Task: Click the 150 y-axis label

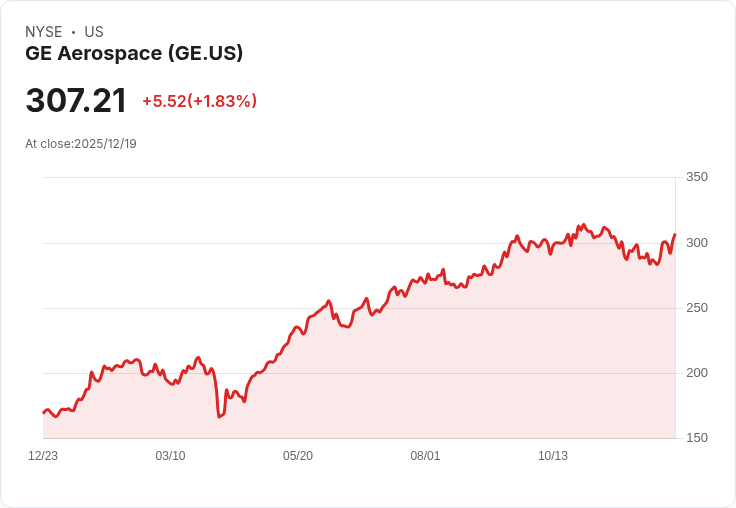Action: coord(697,438)
